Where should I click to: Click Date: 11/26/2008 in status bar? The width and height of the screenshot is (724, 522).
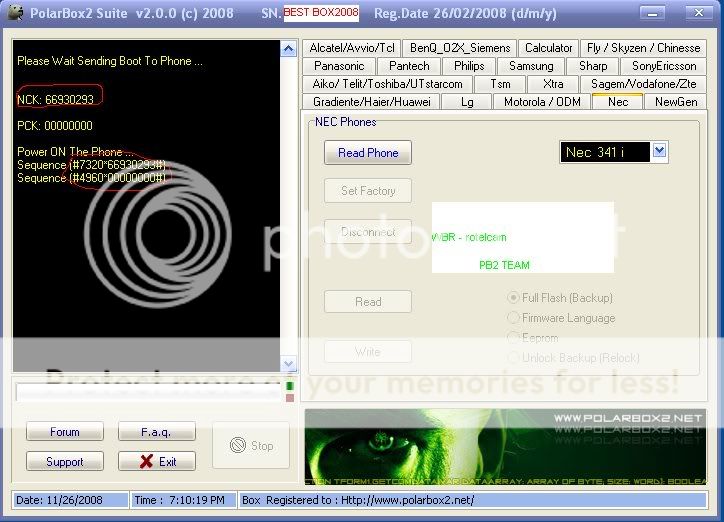point(71,500)
